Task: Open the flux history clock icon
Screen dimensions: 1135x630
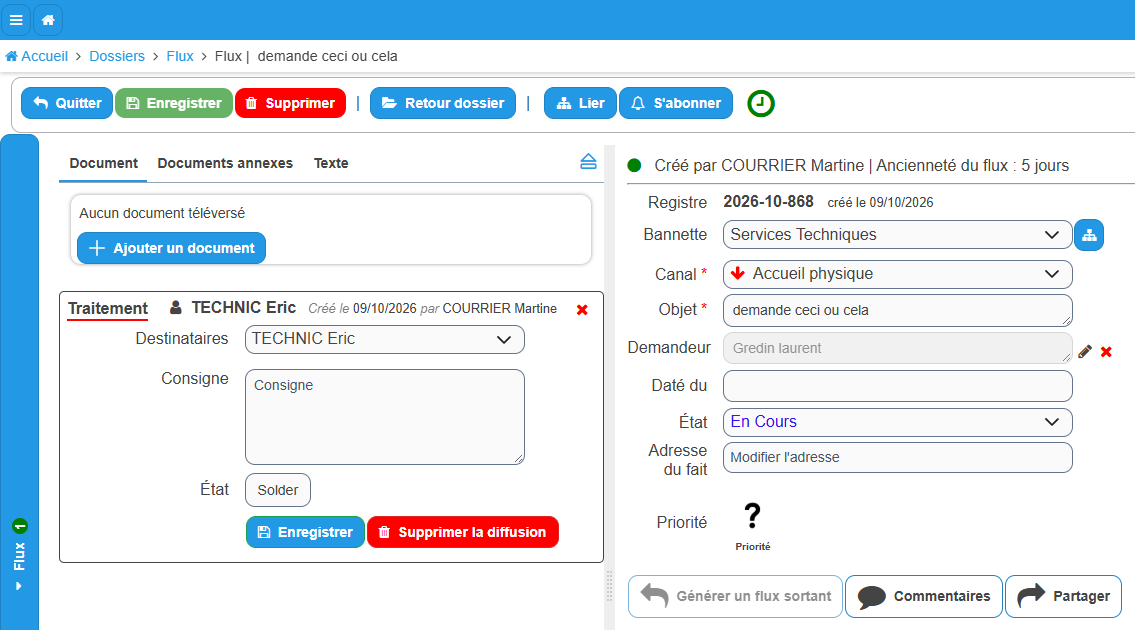Action: pyautogui.click(x=761, y=104)
